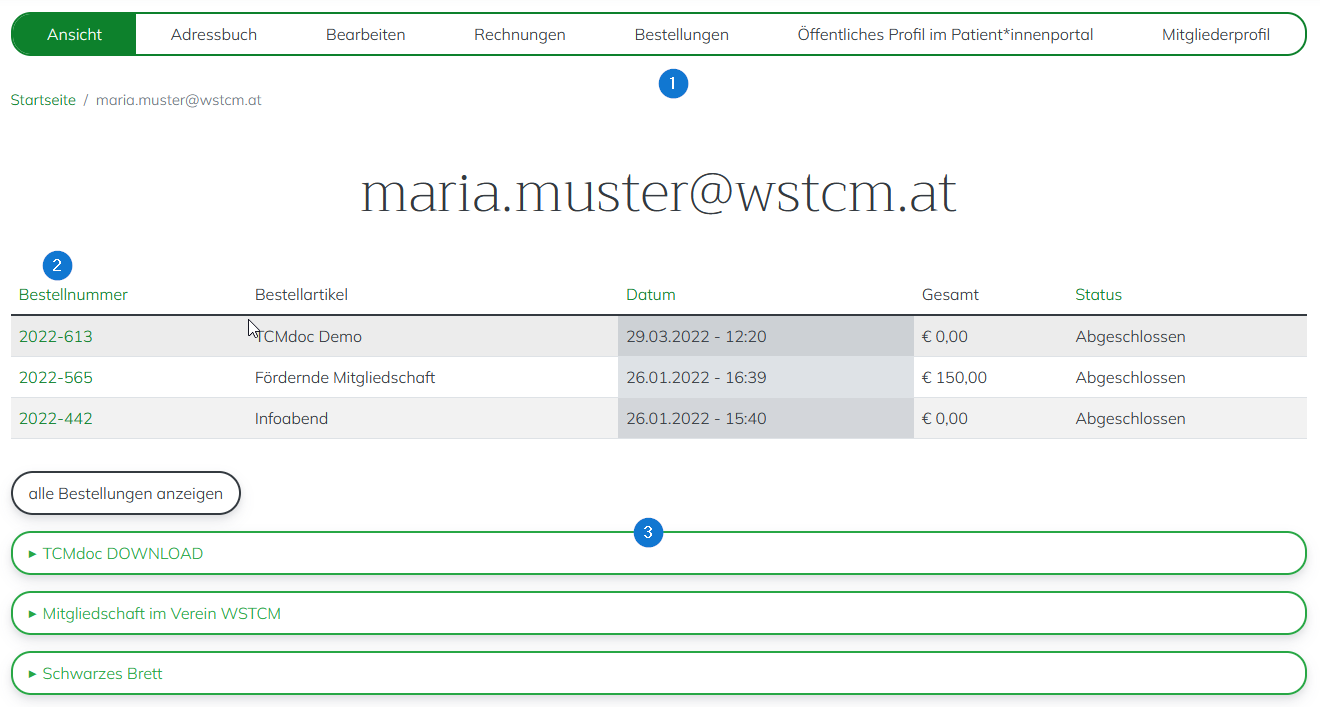Open order 2022-442 link
Image resolution: width=1320 pixels, height=707 pixels.
56,419
